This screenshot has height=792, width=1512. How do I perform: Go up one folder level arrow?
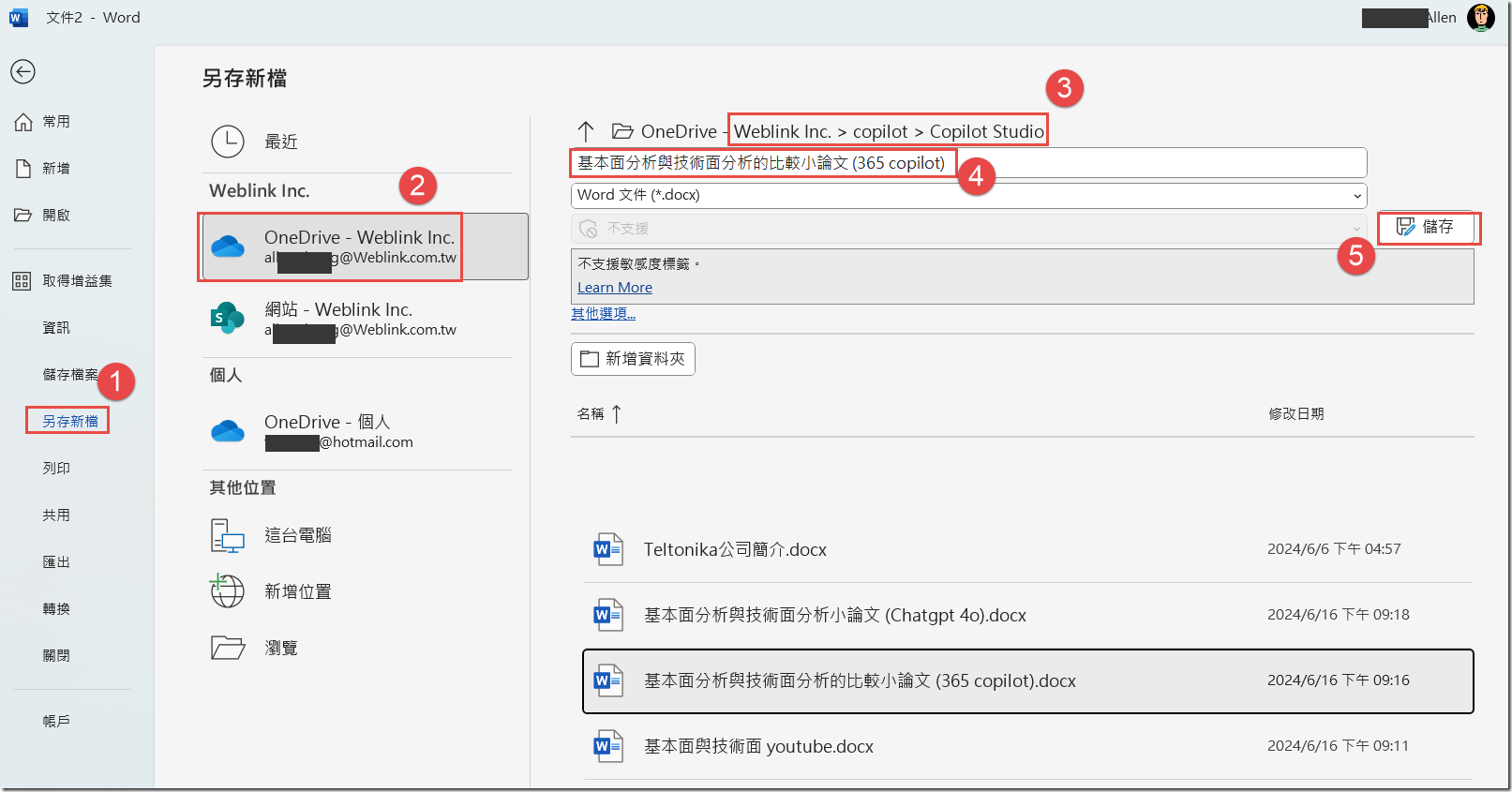tap(586, 131)
